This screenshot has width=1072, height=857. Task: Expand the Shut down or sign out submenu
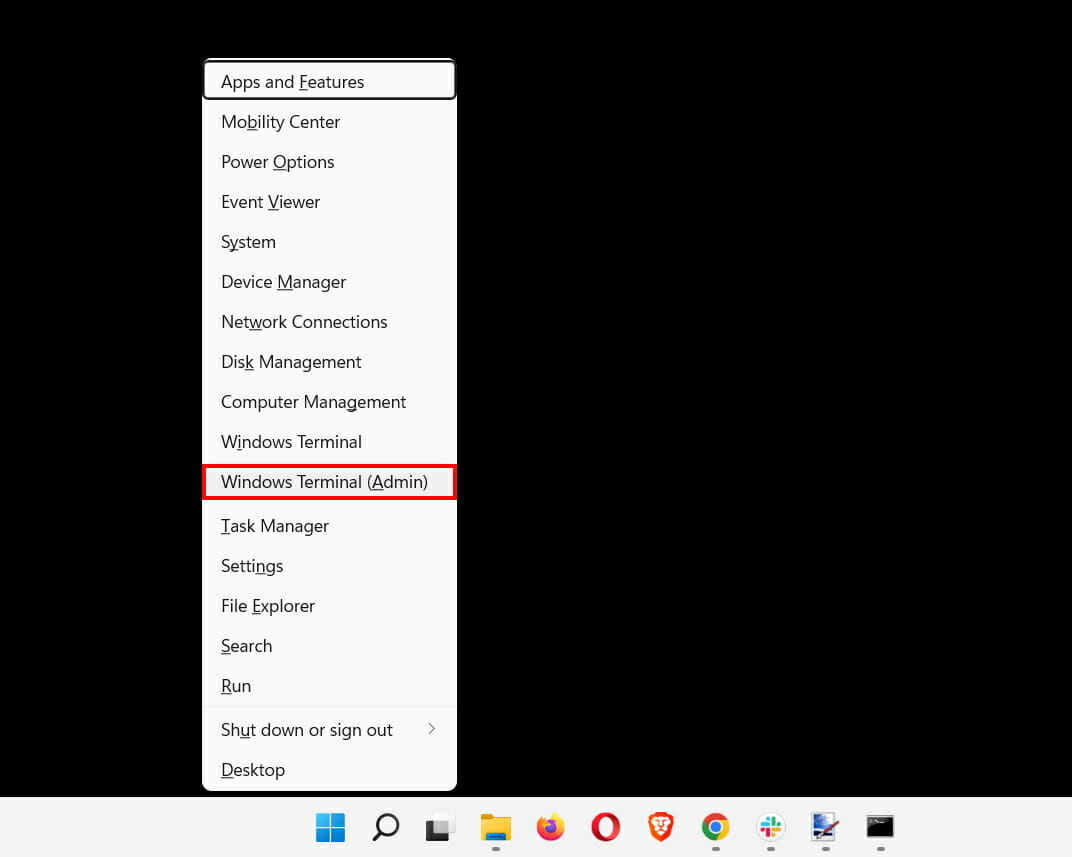(x=306, y=729)
